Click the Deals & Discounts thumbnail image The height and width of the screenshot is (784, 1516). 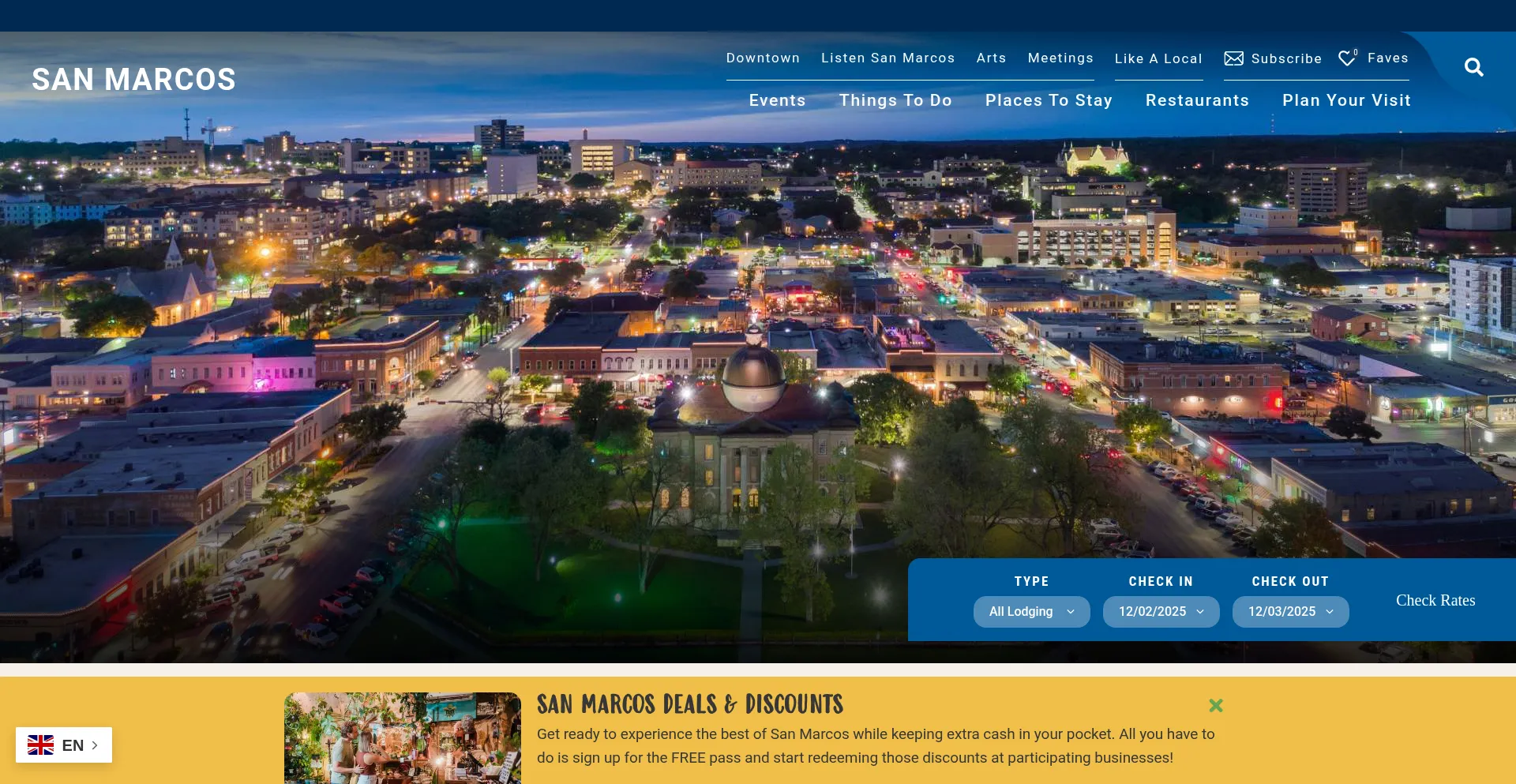403,738
